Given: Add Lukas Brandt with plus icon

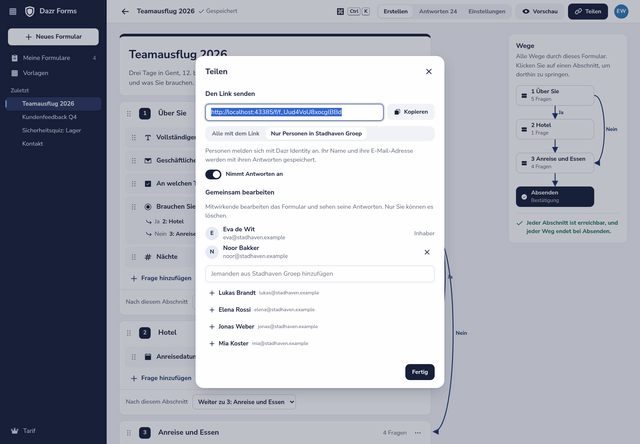Looking at the screenshot, I should click(212, 293).
